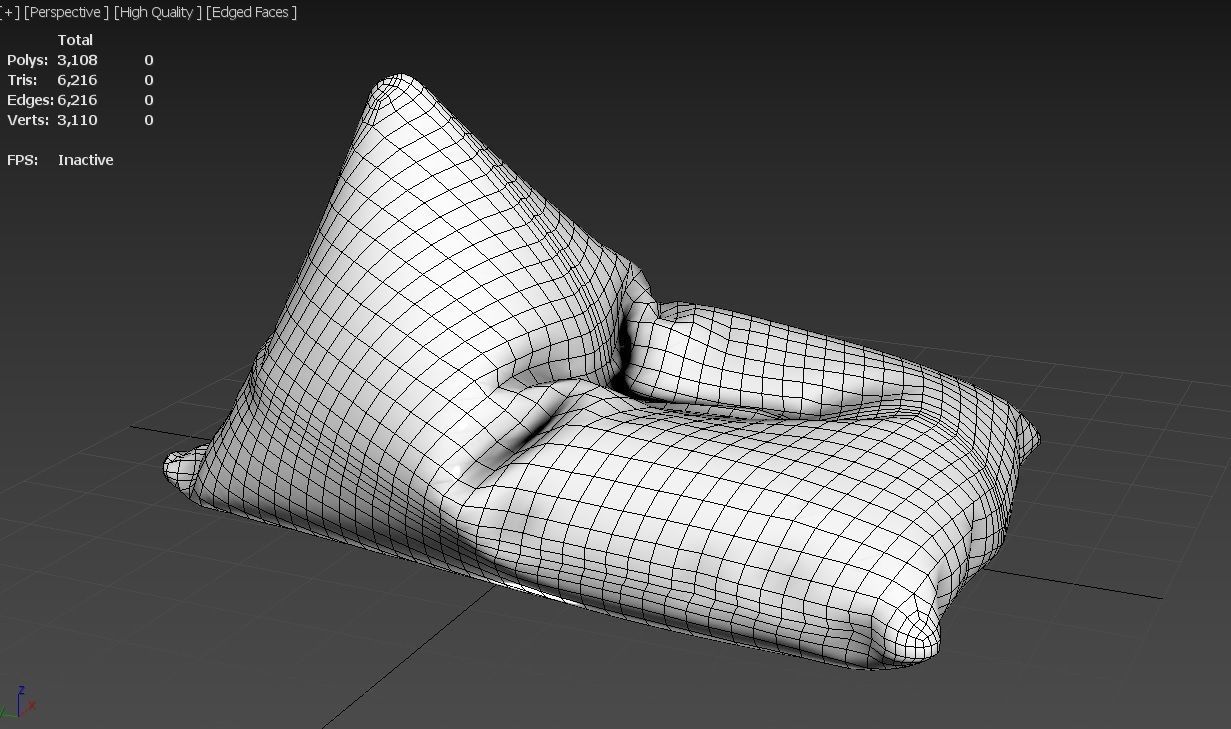The image size is (1231, 729).
Task: Open the [Edged Faces] display menu
Action: (251, 12)
